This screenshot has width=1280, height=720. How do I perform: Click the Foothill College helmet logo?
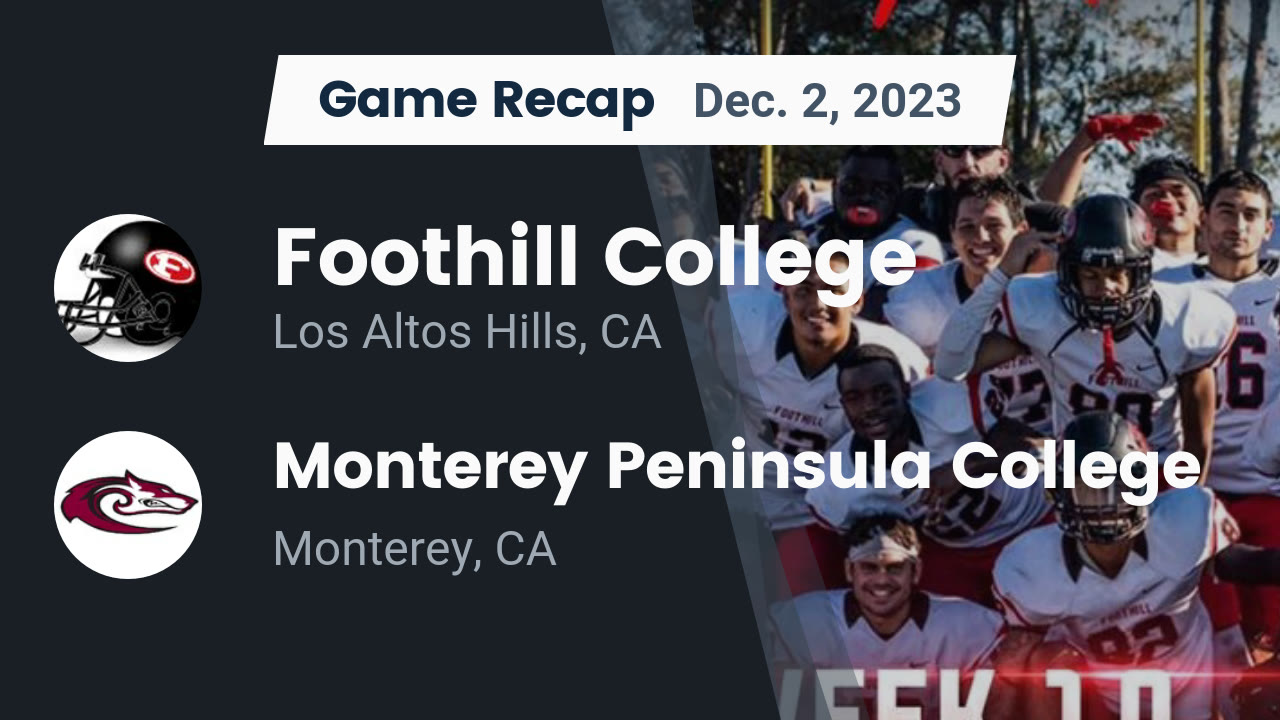(x=128, y=288)
